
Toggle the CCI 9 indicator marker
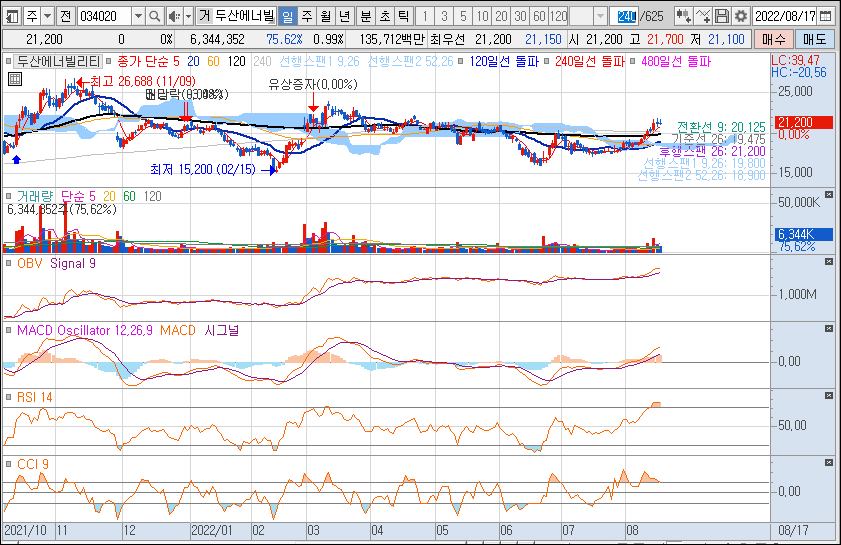tap(8, 464)
